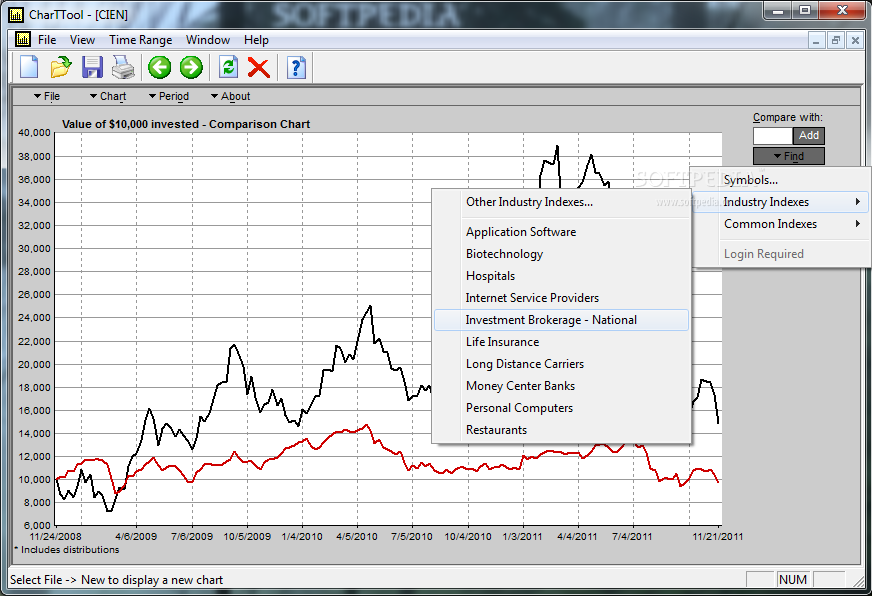872x596 pixels.
Task: Expand the About dropdown
Action: (x=230, y=96)
